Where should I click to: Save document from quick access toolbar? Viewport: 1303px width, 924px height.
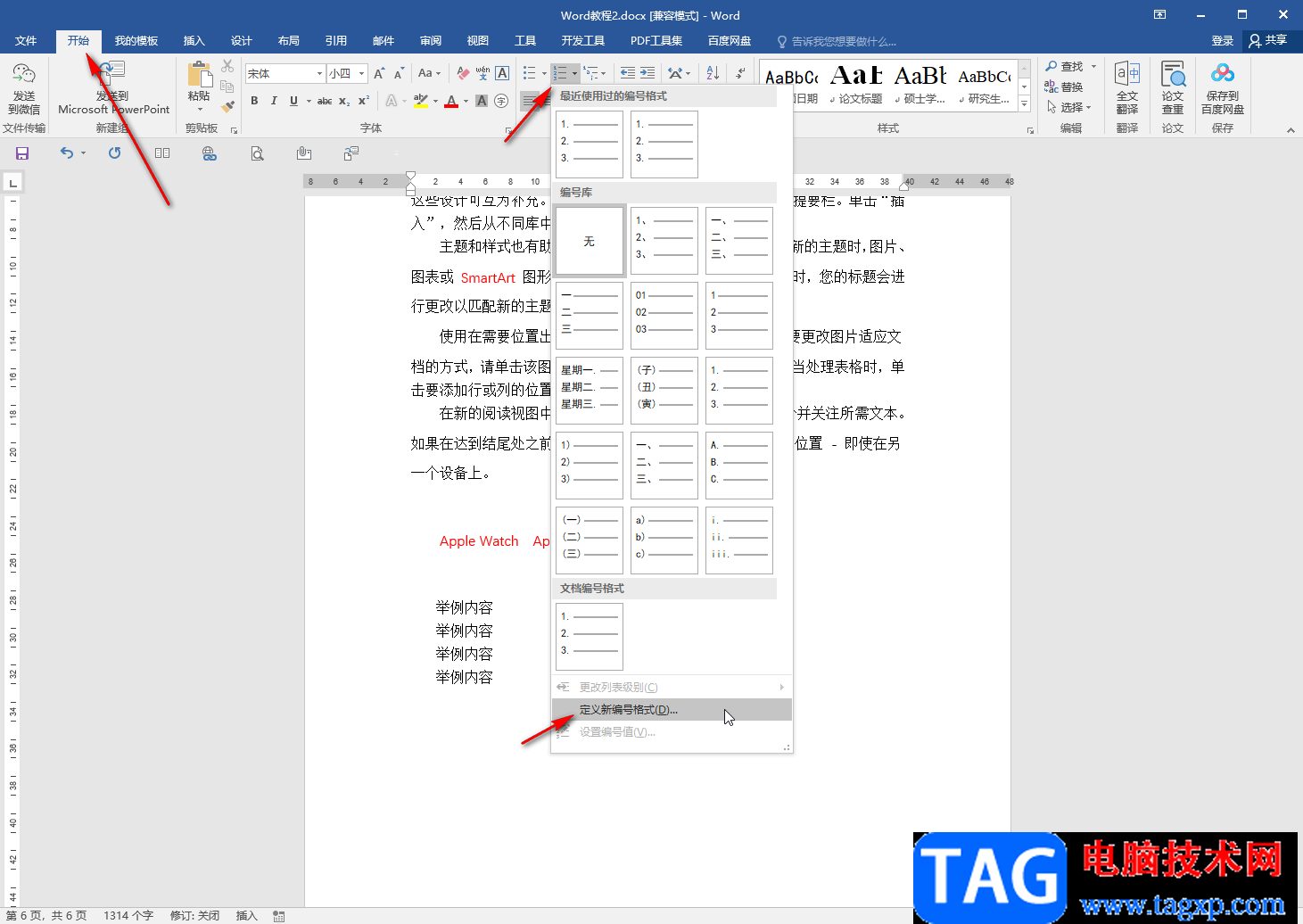22,153
